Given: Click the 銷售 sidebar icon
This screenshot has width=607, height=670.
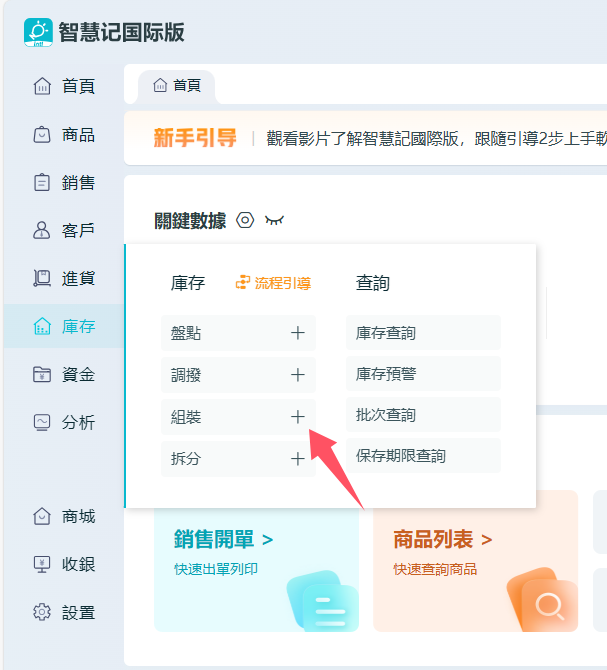Looking at the screenshot, I should tap(42, 182).
